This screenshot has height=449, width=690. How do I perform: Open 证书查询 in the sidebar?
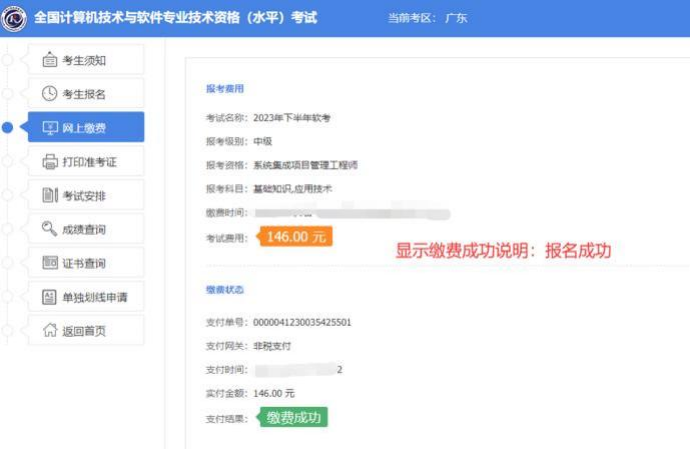click(x=86, y=263)
